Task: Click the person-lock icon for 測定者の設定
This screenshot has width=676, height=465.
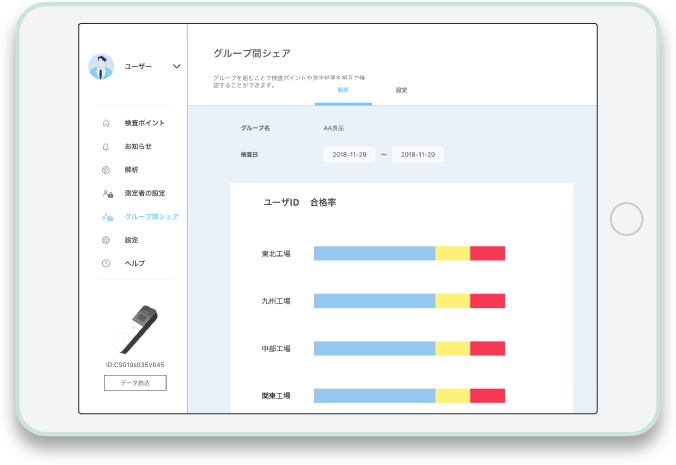Action: pos(107,193)
